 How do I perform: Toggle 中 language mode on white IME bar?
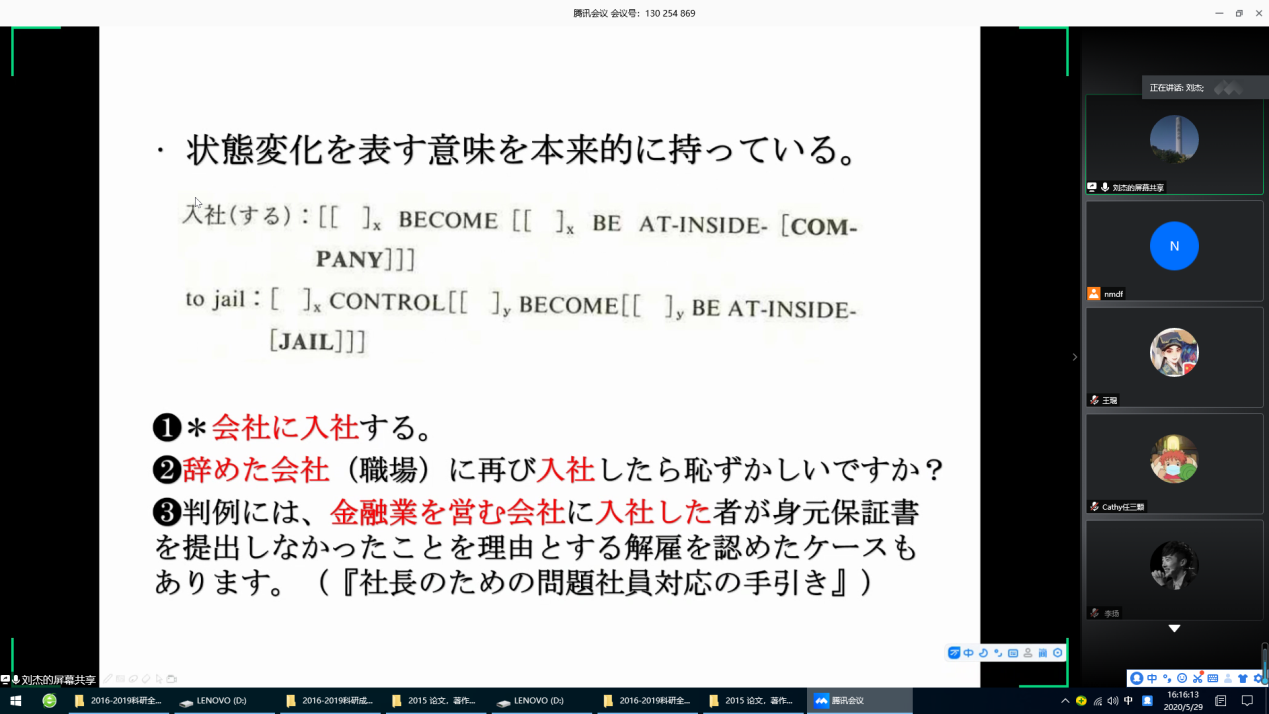pyautogui.click(x=1152, y=678)
